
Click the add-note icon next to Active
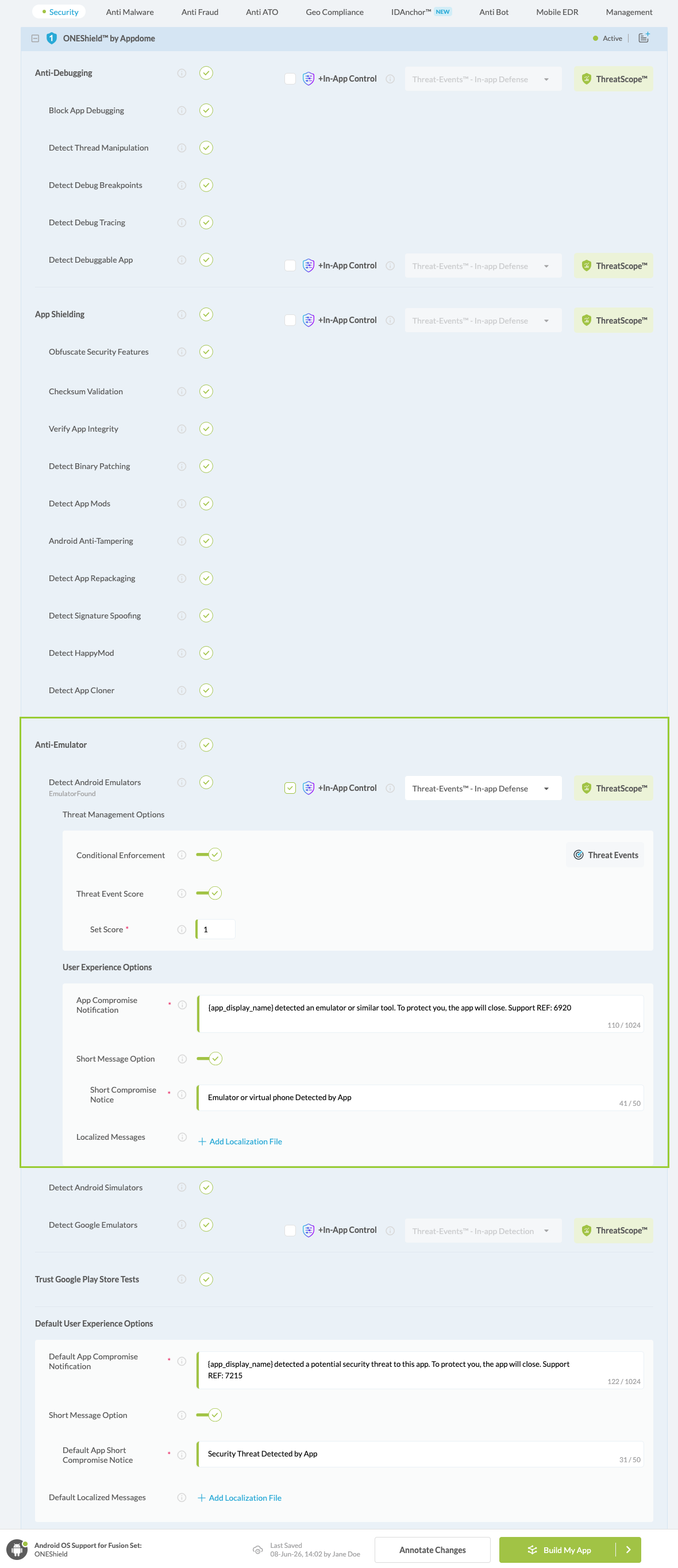point(644,38)
